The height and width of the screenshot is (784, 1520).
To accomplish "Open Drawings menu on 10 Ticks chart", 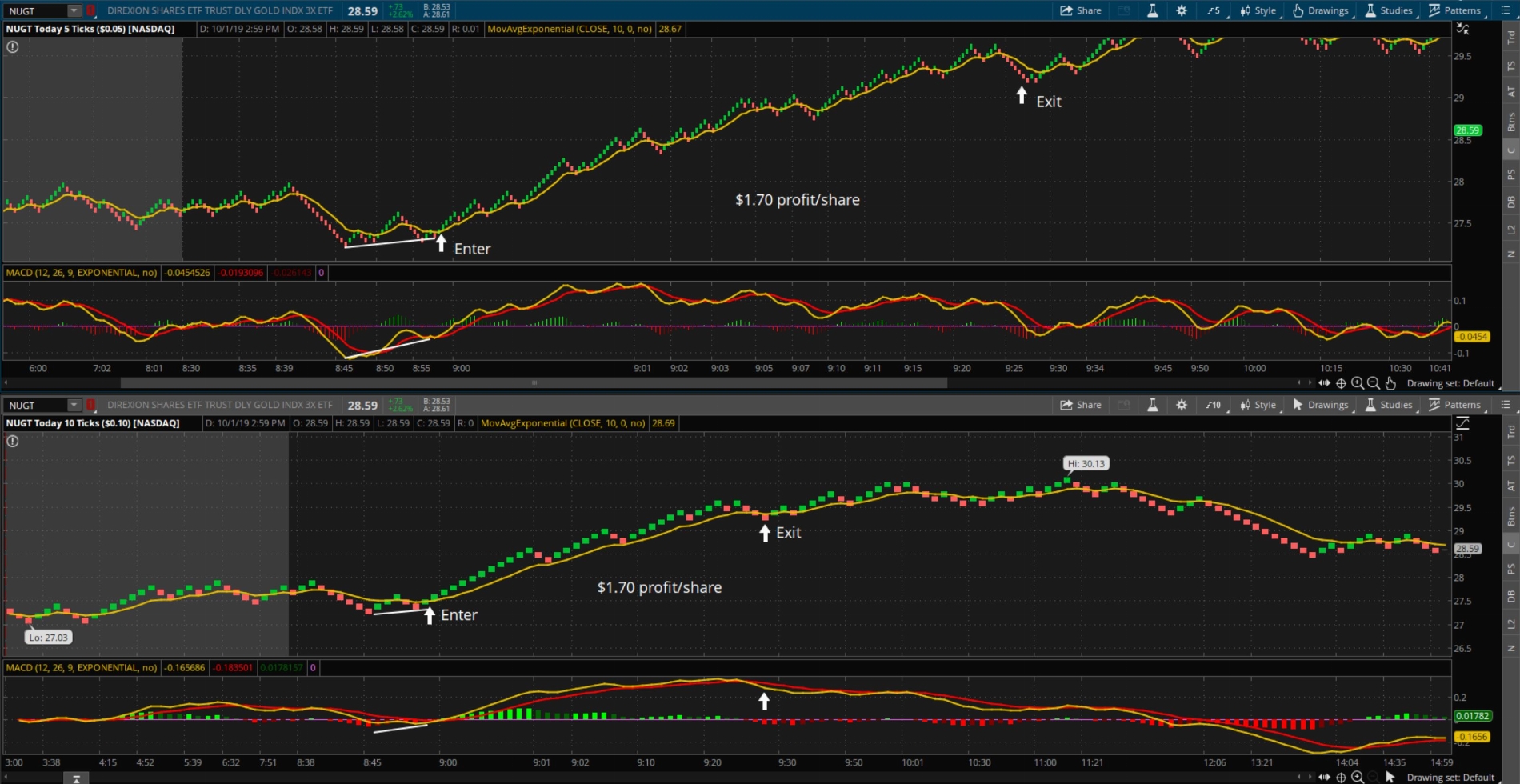I will pos(1322,405).
